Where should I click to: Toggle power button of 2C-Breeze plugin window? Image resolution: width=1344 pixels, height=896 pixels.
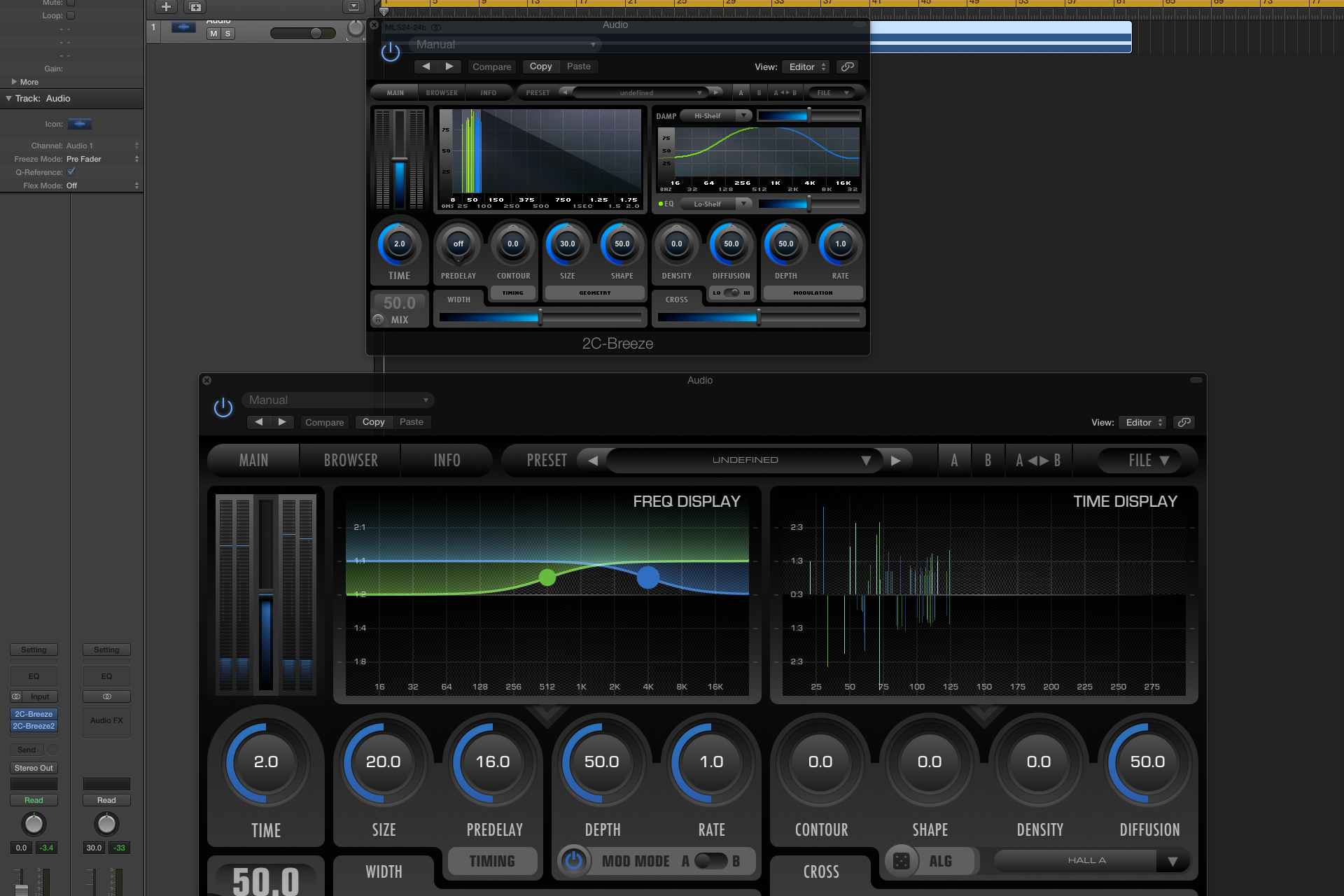point(391,52)
